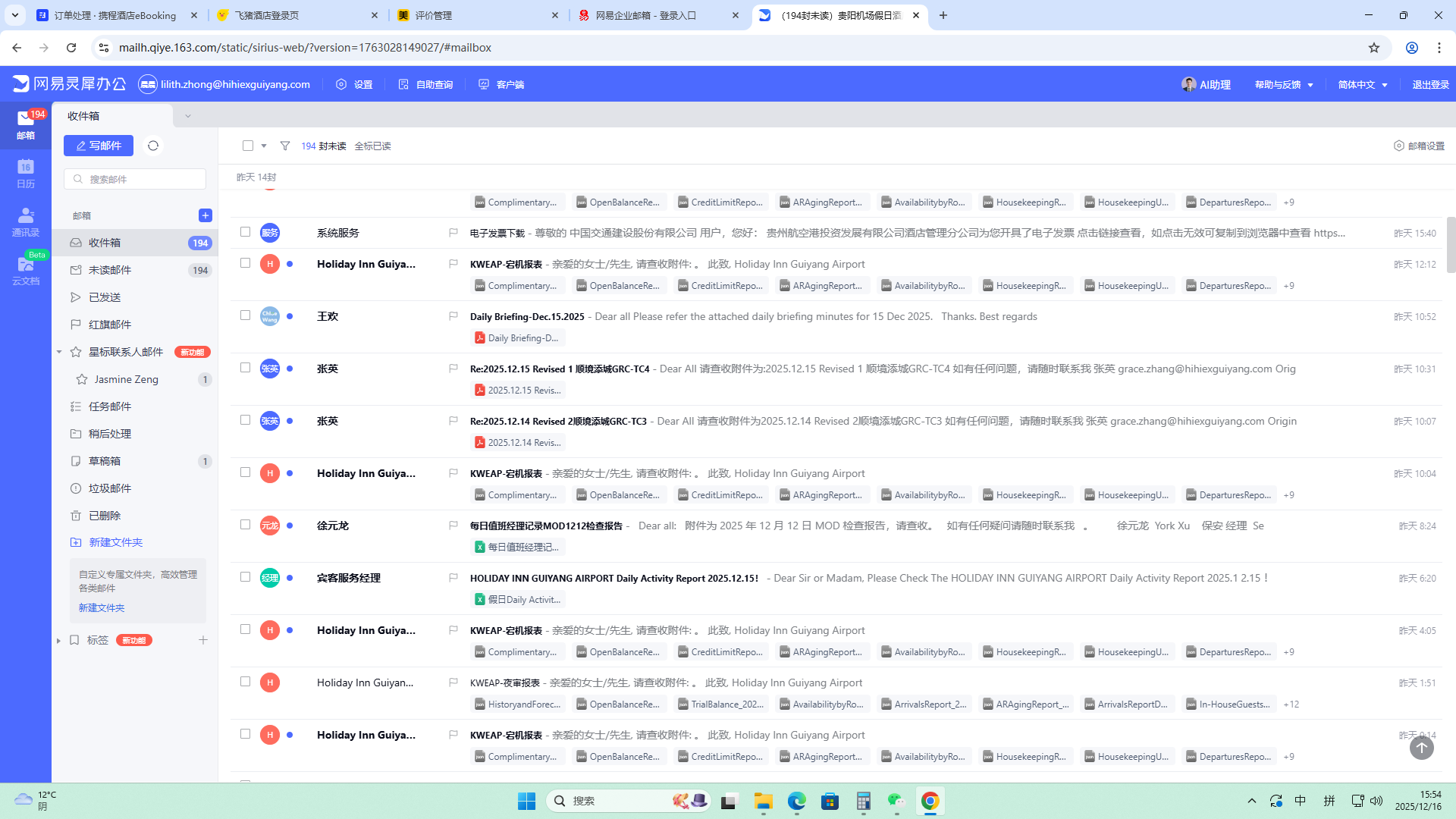Click the 写邮件 compose button
Viewport: 1456px width, 819px height.
(99, 146)
